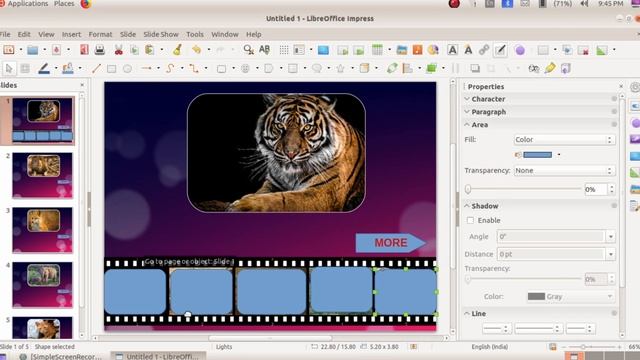Open the Tools menu
The image size is (640, 360).
(195, 34)
